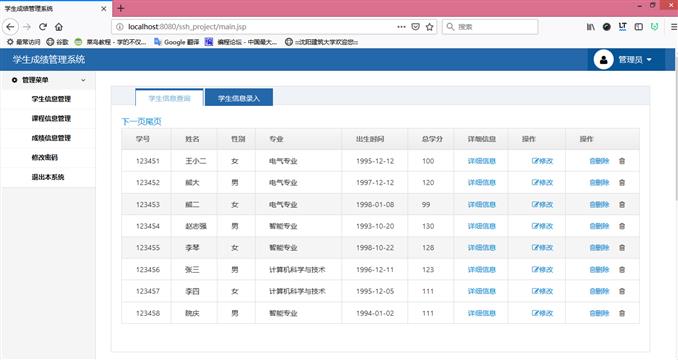Bookmark this page with the star icon
Screen dimensions: 678x360
coord(429,27)
